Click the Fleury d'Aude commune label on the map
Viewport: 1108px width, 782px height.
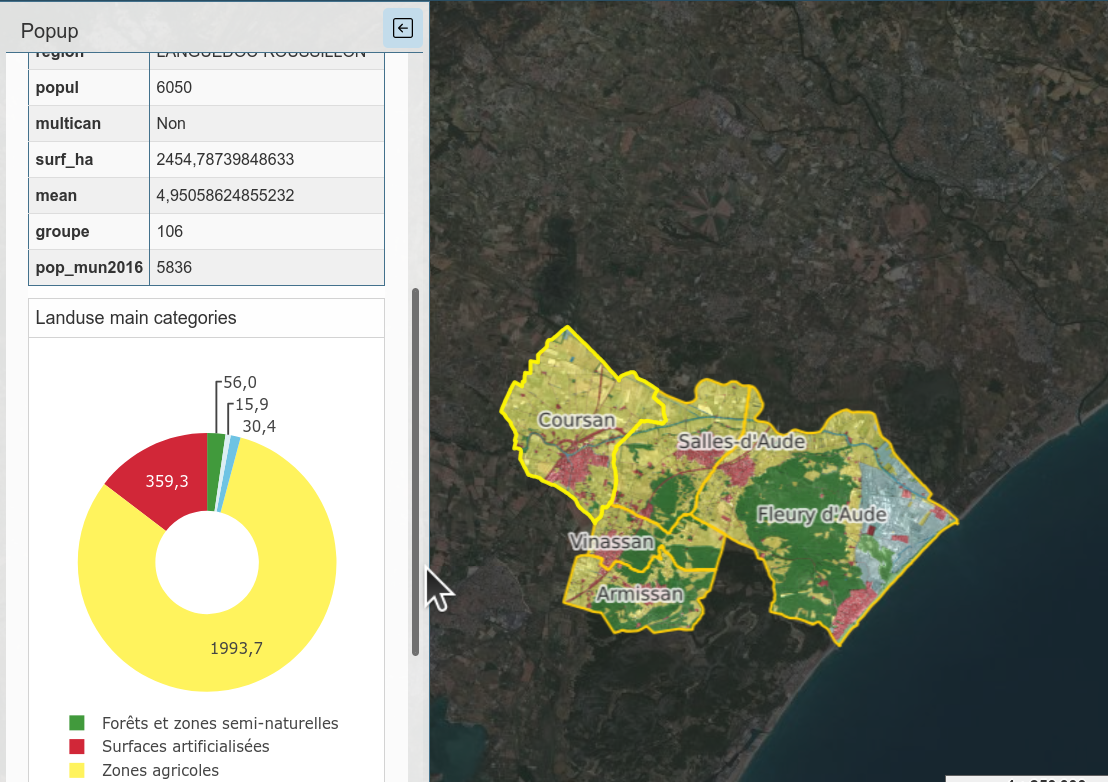pos(821,514)
